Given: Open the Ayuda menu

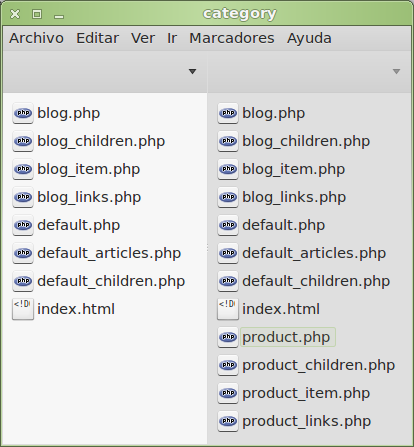Looking at the screenshot, I should tap(309, 38).
